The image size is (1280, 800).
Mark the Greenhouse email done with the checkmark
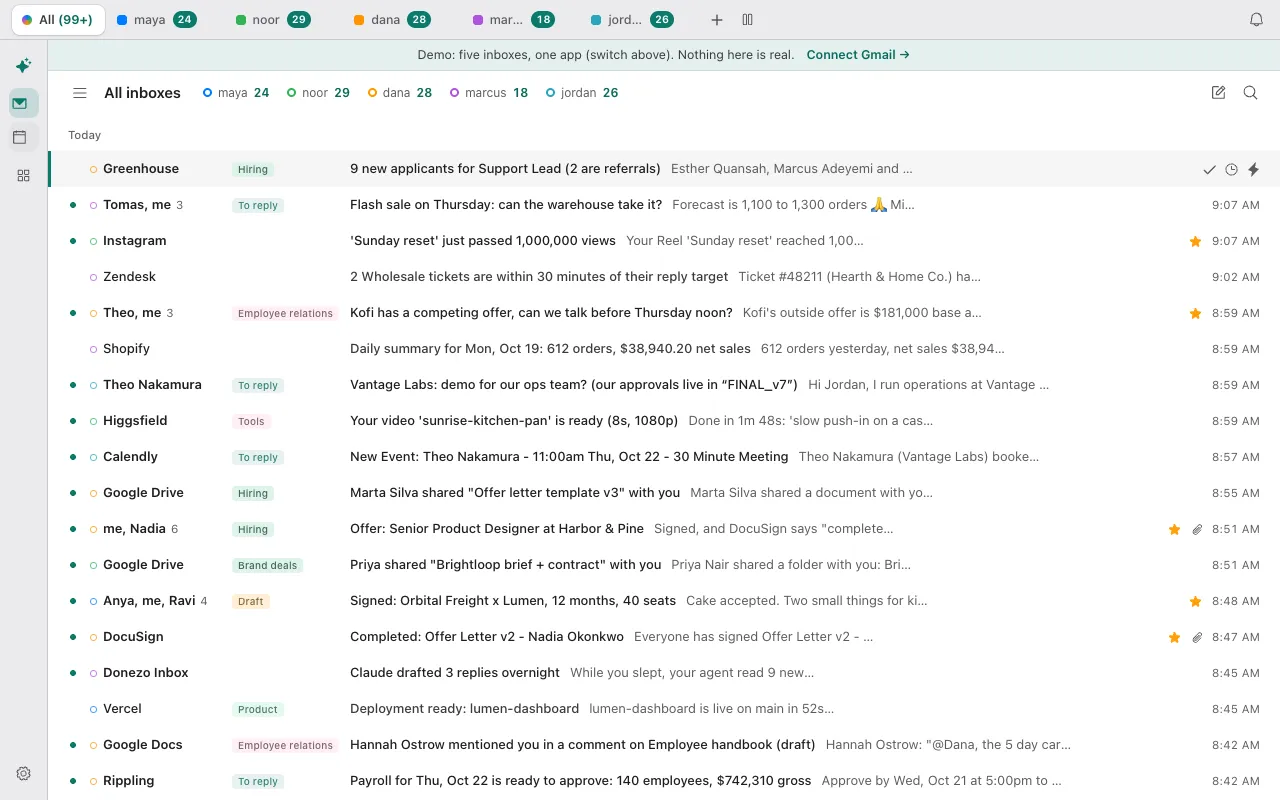pyautogui.click(x=1209, y=170)
